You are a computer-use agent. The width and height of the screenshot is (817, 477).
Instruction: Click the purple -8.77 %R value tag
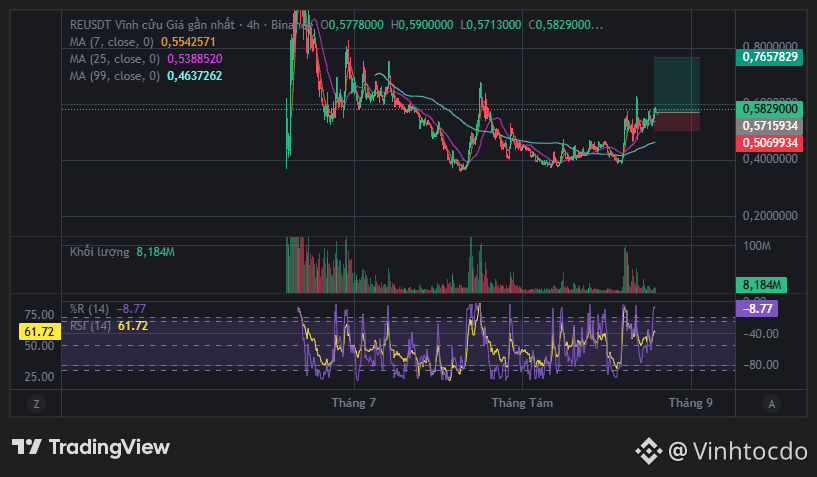(757, 309)
